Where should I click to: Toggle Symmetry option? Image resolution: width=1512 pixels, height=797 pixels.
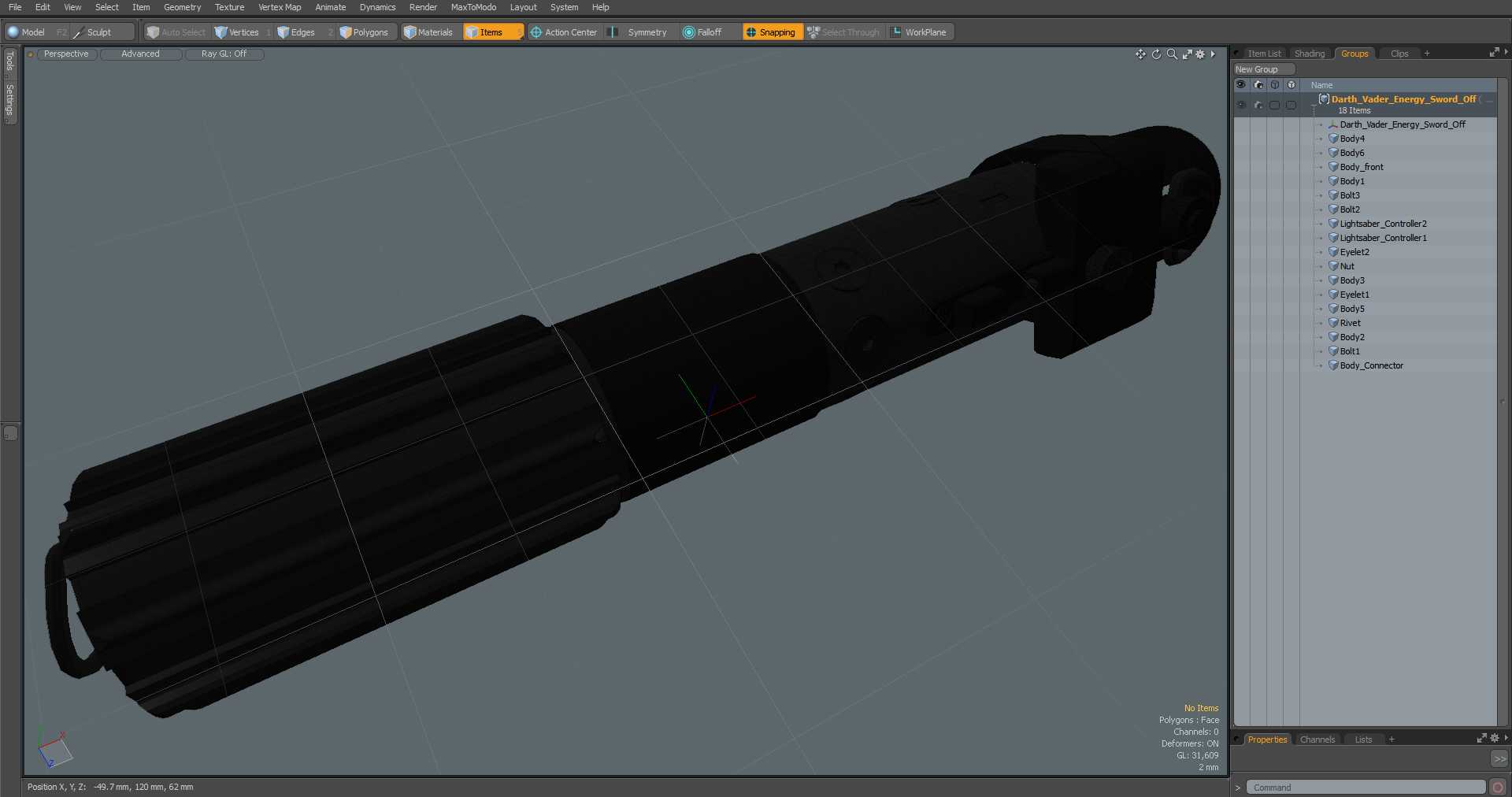(x=639, y=32)
